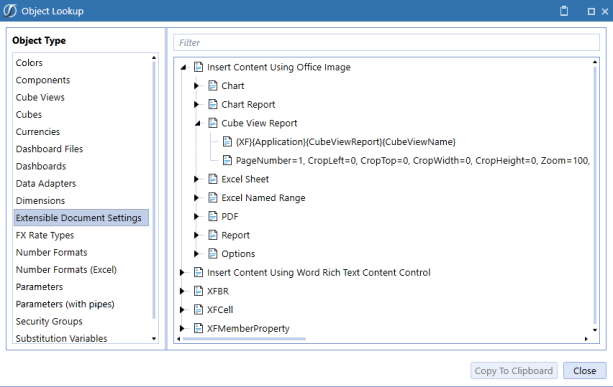Screen dimensions: 613x387
Task: Select Parameters (with pipes) object type
Action: pyautogui.click(x=65, y=304)
